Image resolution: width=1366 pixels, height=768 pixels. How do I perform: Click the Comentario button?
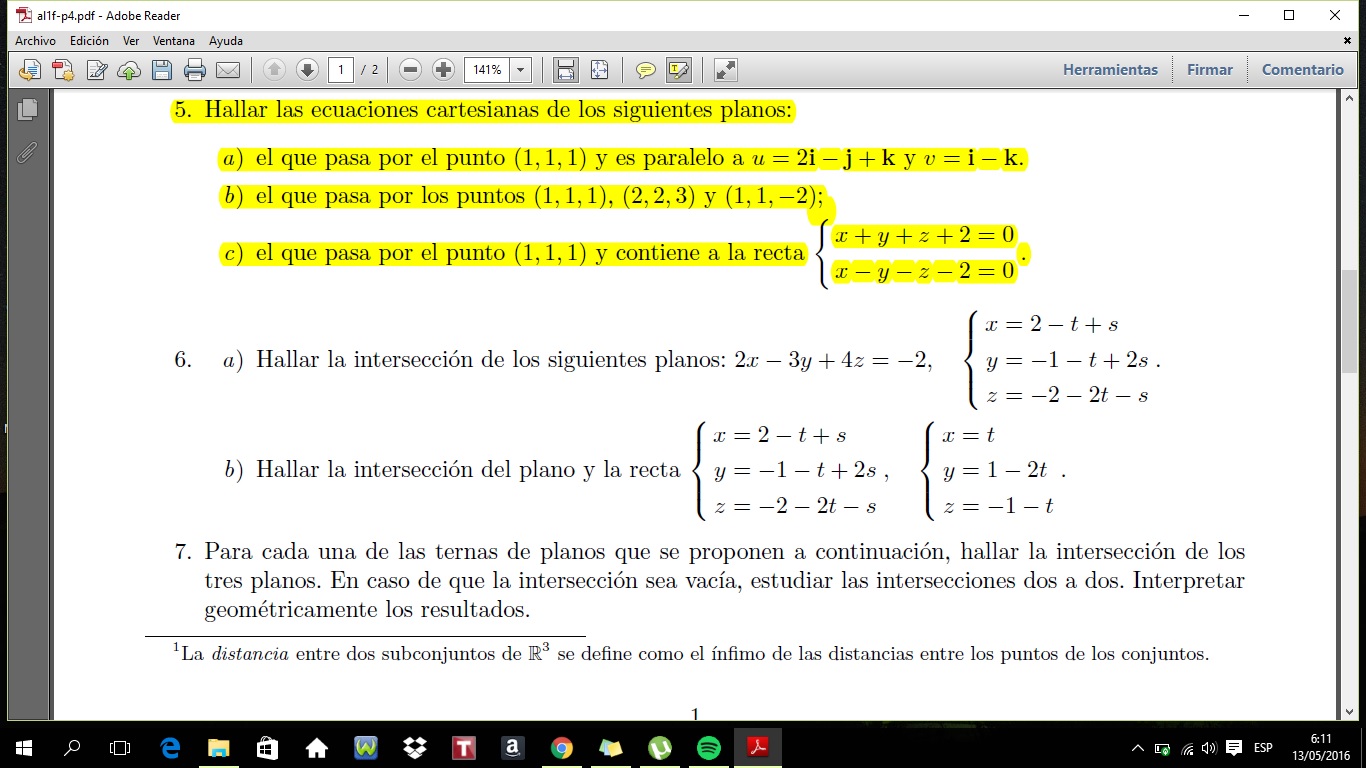1302,70
